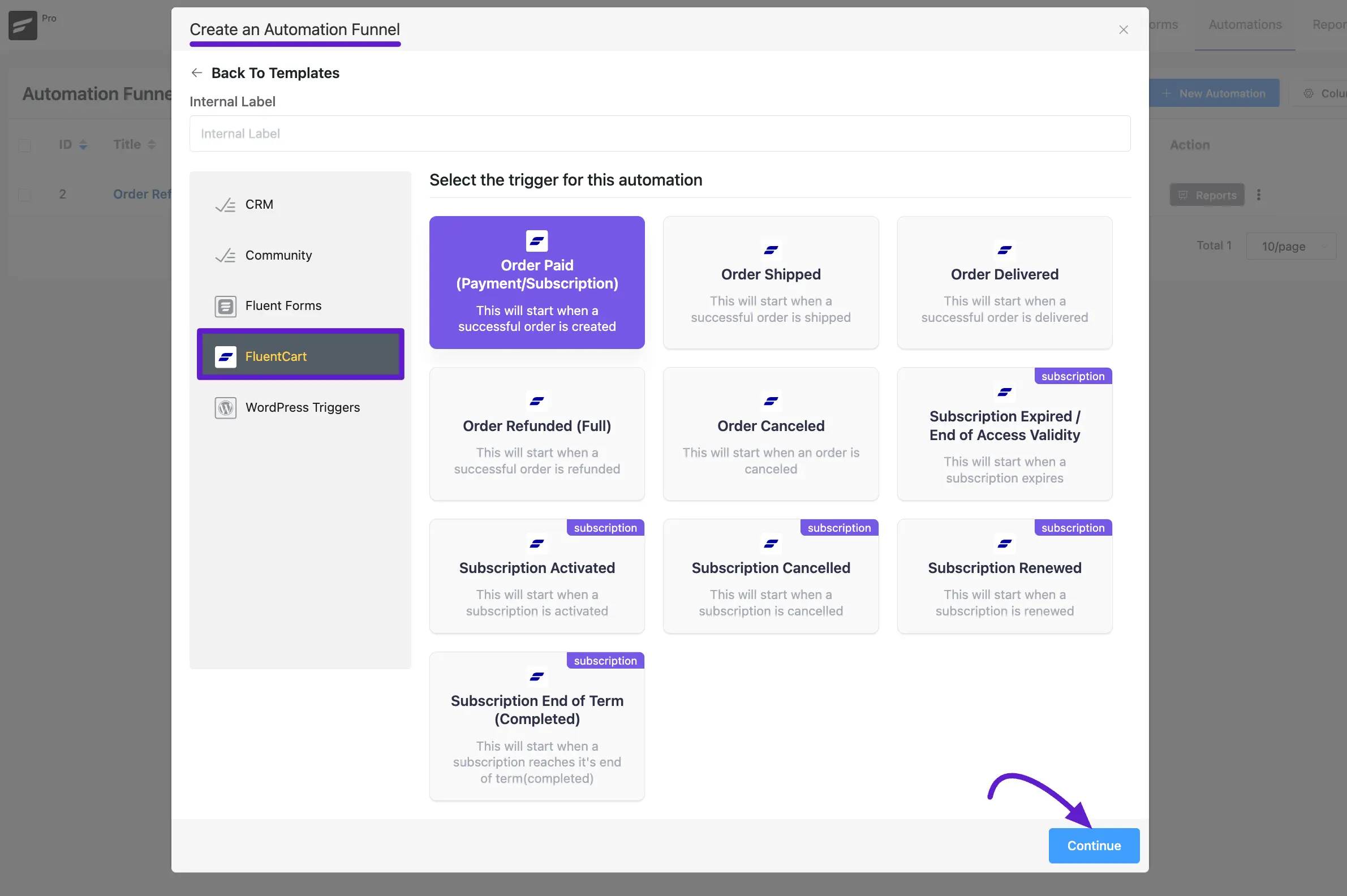Click the FluentCRM logo at top left
This screenshot has height=896, width=1347.
tap(23, 25)
